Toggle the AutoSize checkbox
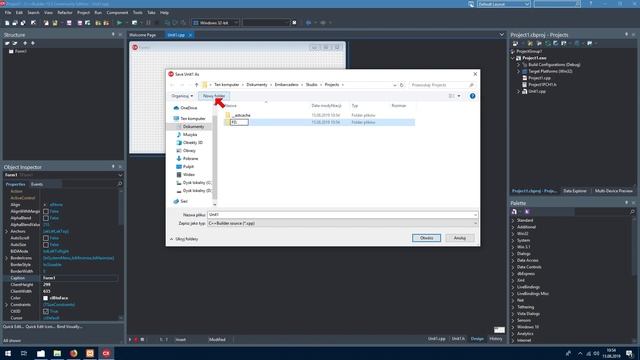 [x=46, y=244]
